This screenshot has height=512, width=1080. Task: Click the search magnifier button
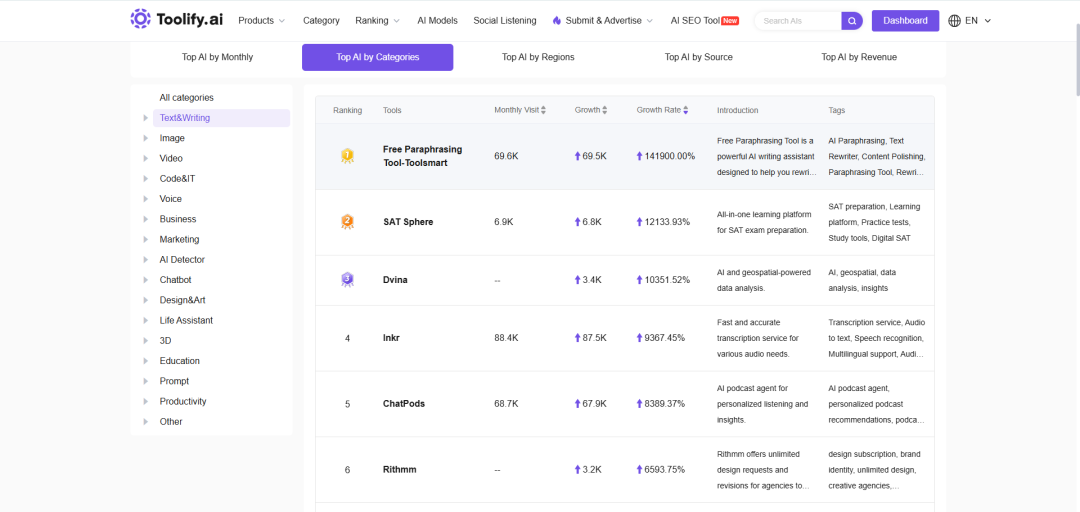click(x=852, y=21)
